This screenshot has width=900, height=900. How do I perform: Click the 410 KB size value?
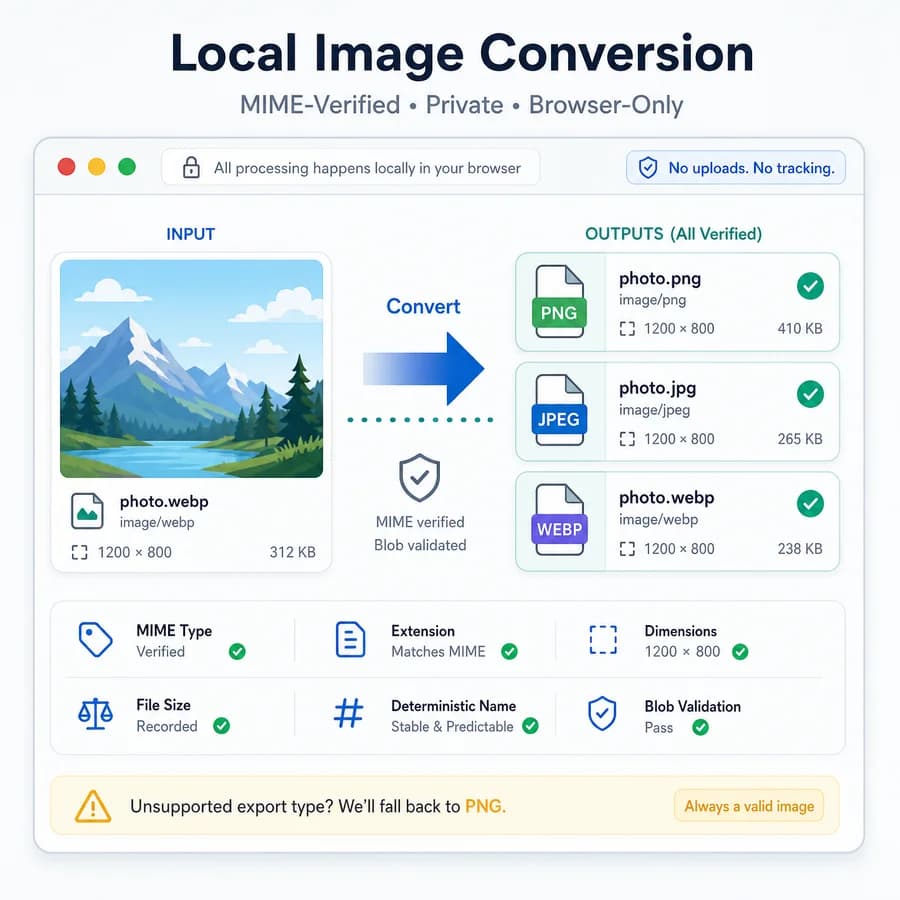(x=800, y=329)
